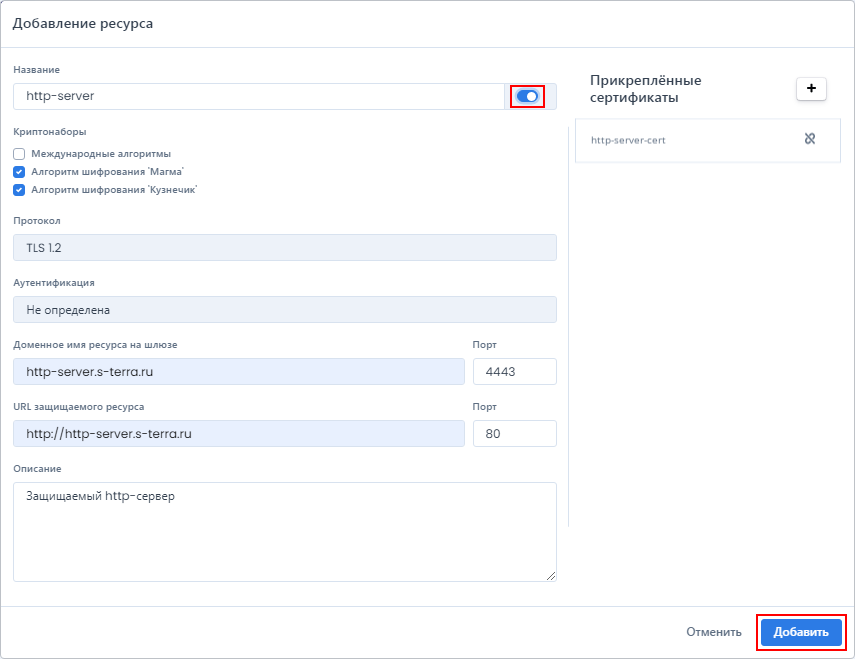Click the Добавить button

pyautogui.click(x=801, y=632)
